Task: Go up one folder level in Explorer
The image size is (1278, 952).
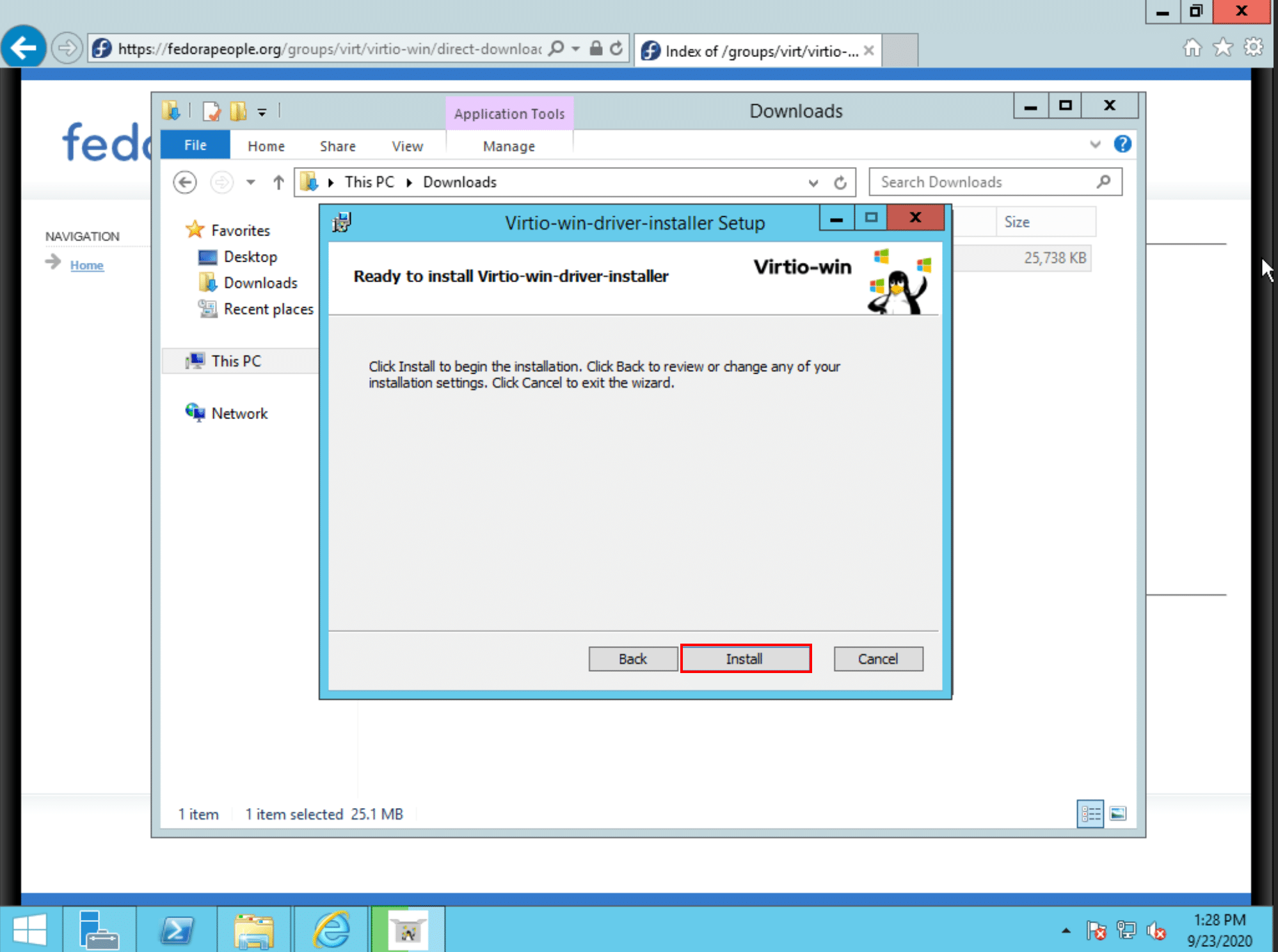Action: click(x=278, y=182)
